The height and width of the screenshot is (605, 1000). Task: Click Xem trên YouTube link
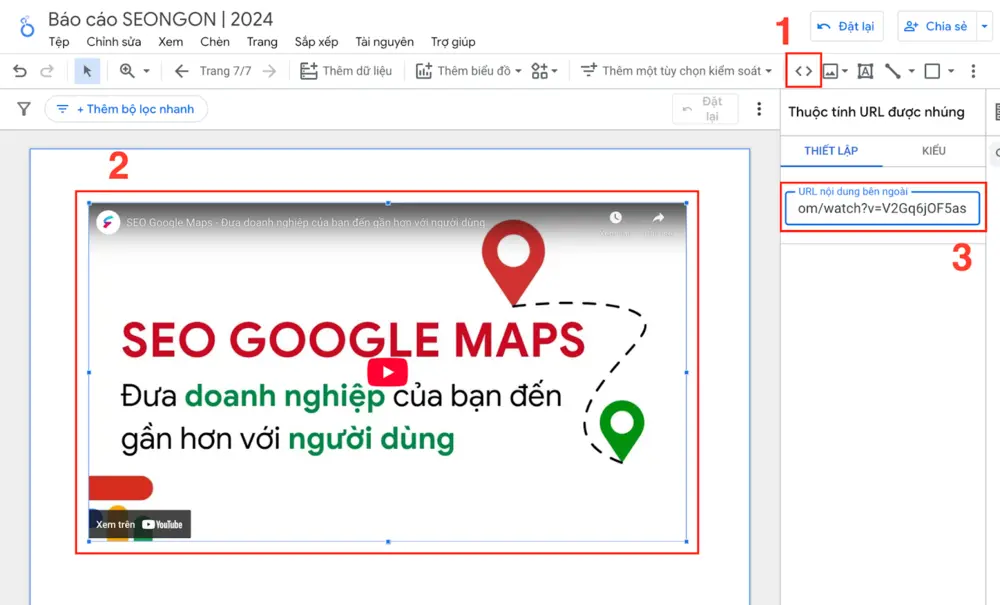[x=139, y=524]
